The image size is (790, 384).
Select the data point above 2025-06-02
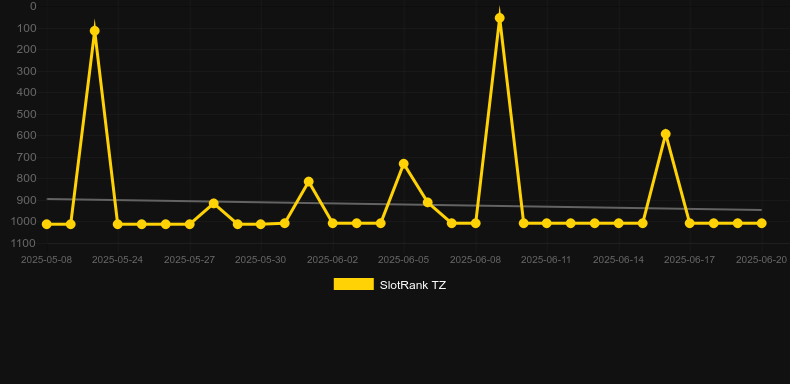coord(333,223)
